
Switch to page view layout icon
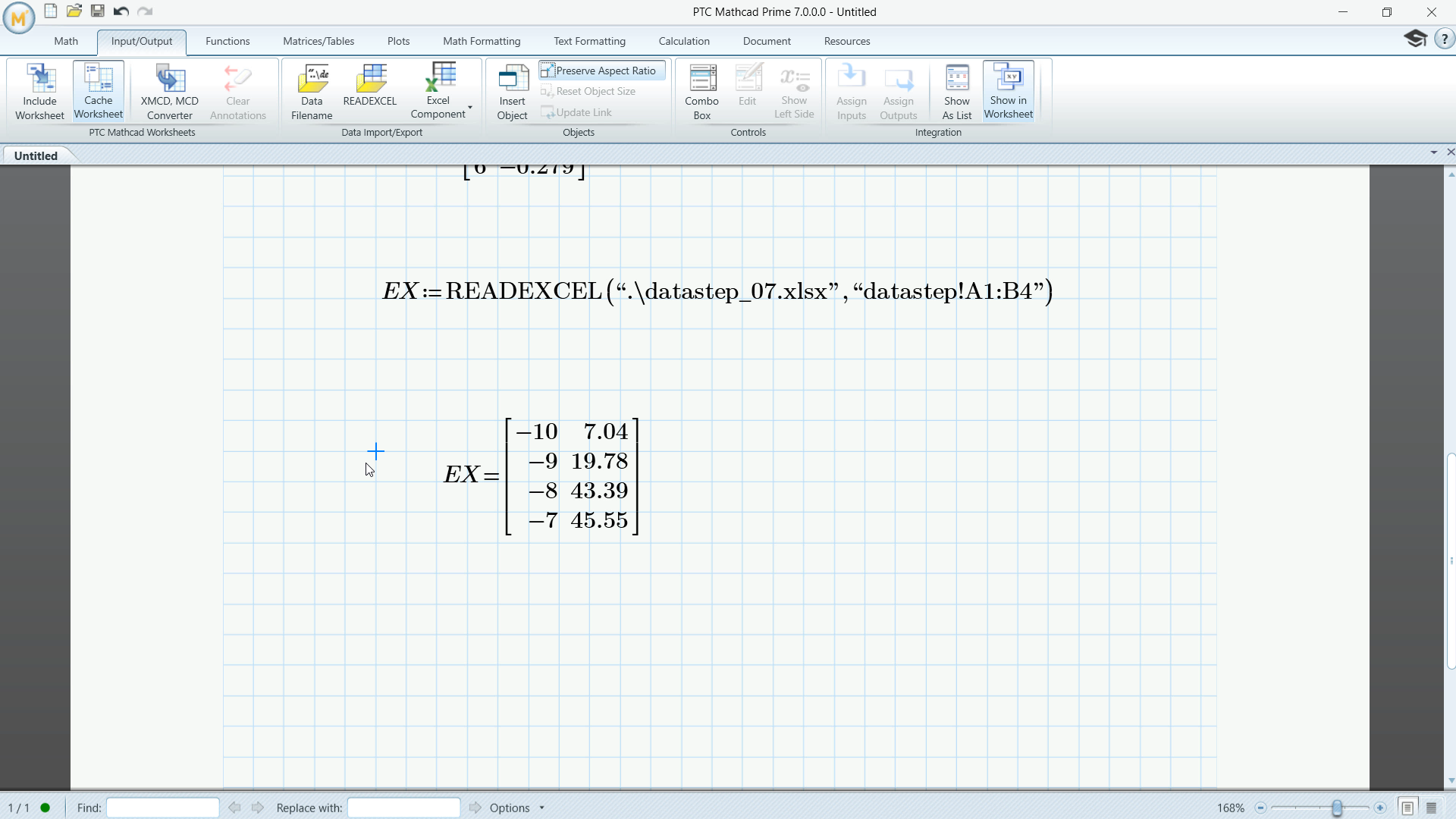(x=1407, y=808)
